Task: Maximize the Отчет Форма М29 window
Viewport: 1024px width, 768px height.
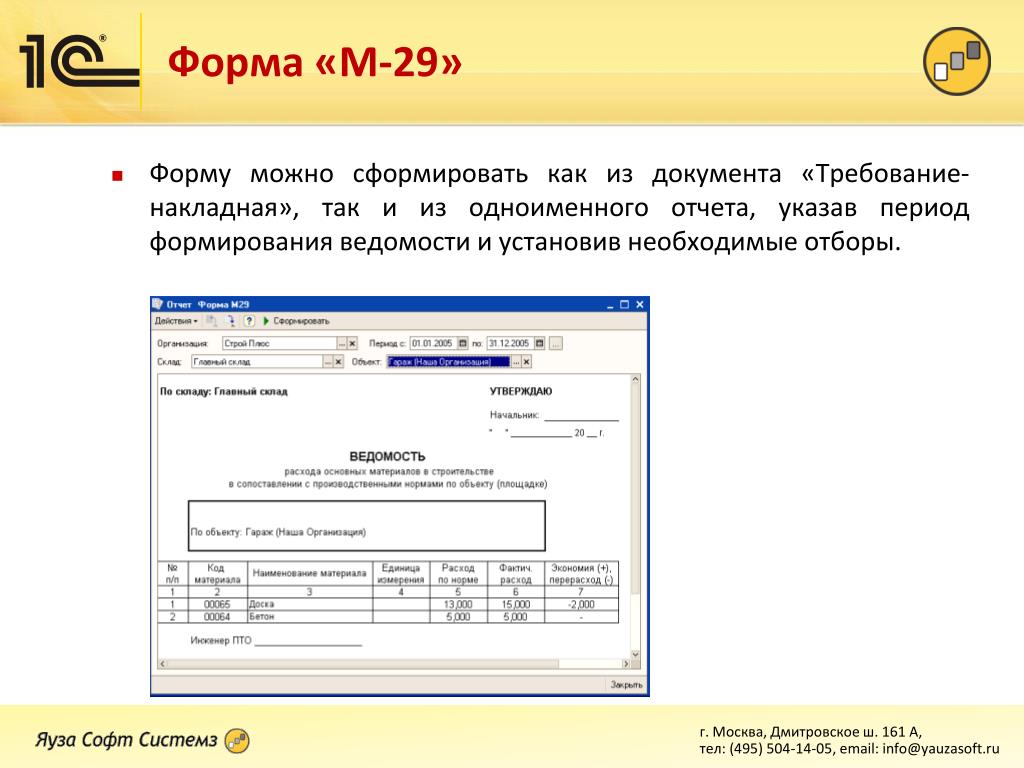Action: click(x=624, y=305)
